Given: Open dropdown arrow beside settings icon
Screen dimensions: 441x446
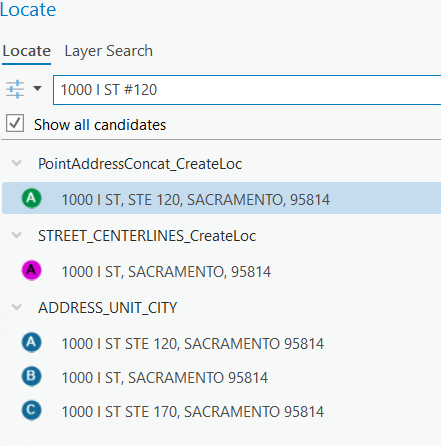Looking at the screenshot, I should [x=37, y=89].
